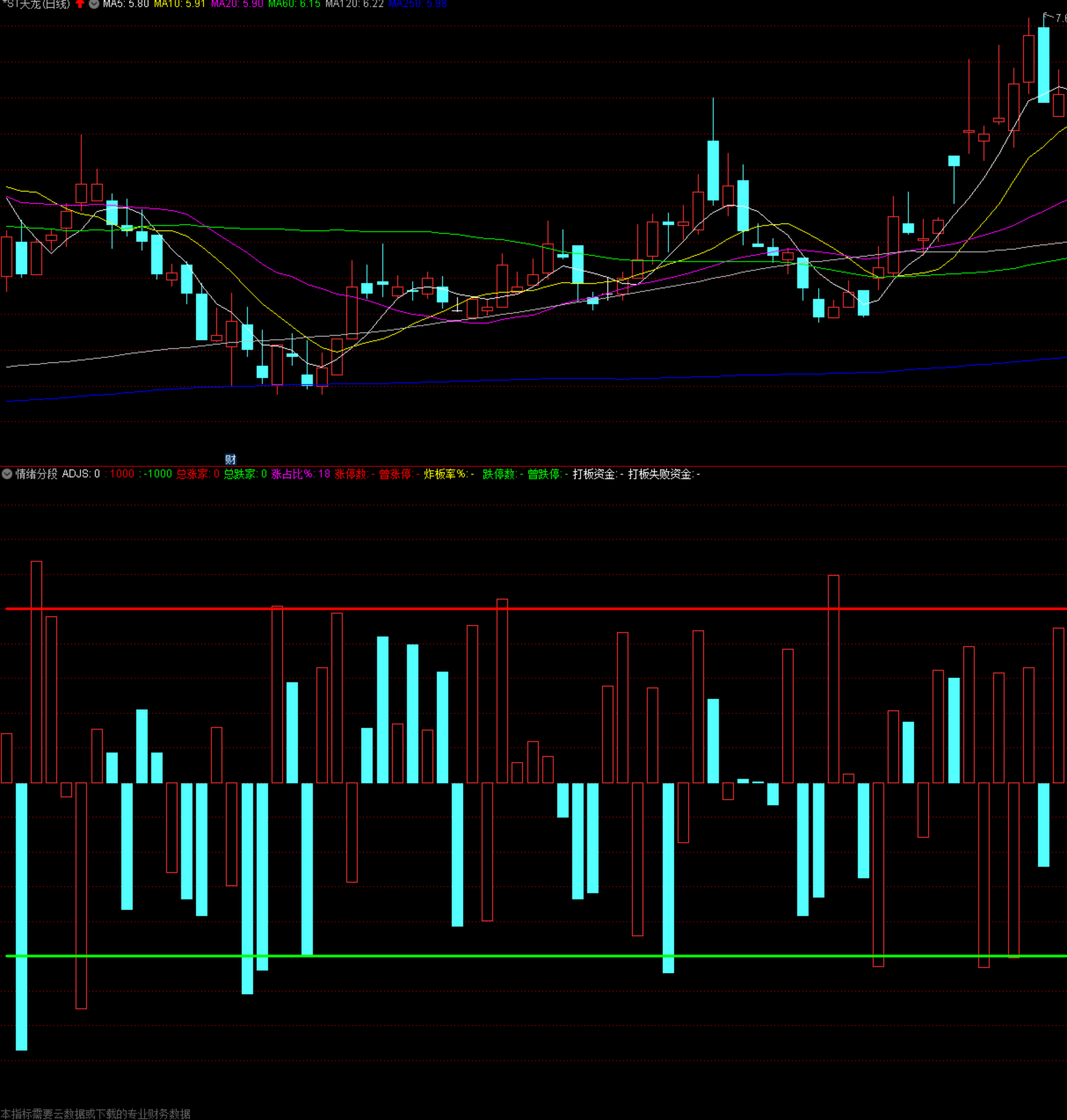Click the 总跌家: 0 value
1067x1120 pixels.
coord(246,474)
